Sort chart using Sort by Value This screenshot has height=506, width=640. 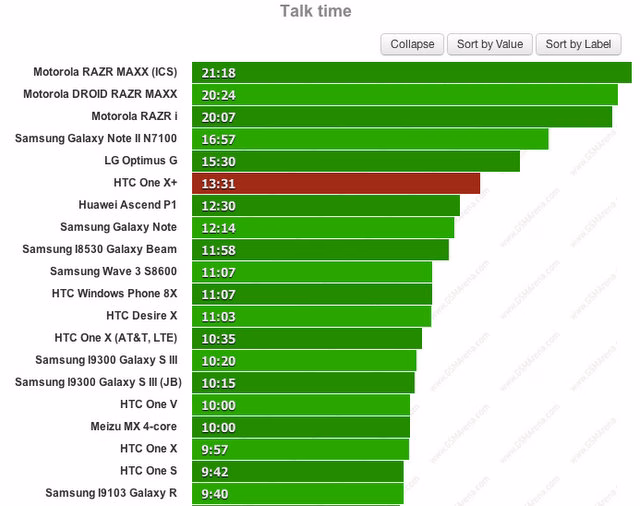[490, 44]
